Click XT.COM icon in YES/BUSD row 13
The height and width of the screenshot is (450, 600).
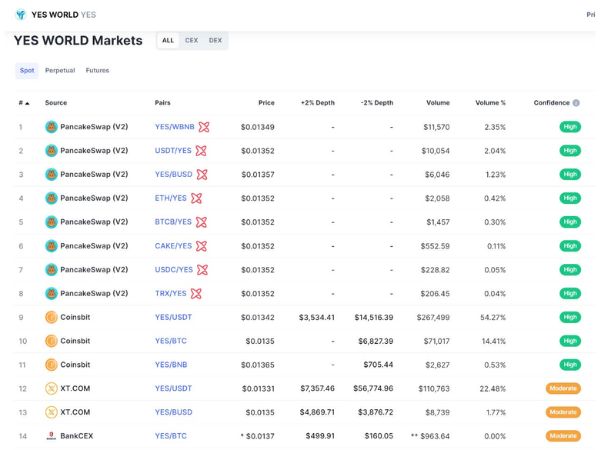coord(51,412)
